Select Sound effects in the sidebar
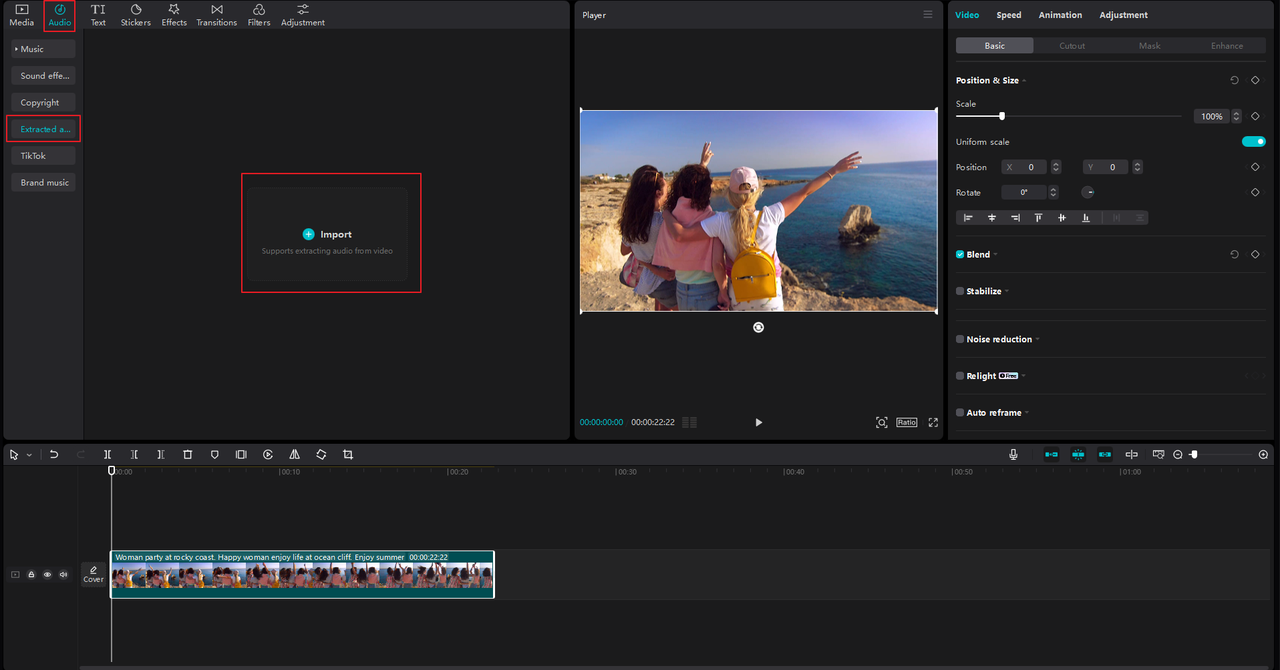Viewport: 1280px width, 670px height. (x=43, y=75)
